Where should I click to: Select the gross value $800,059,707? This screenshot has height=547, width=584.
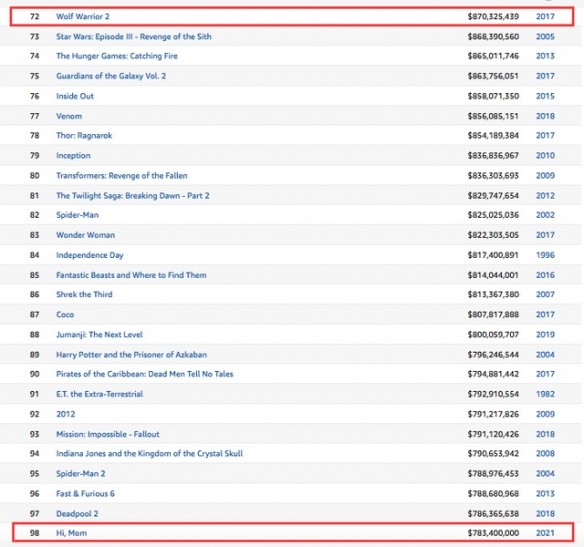[493, 335]
